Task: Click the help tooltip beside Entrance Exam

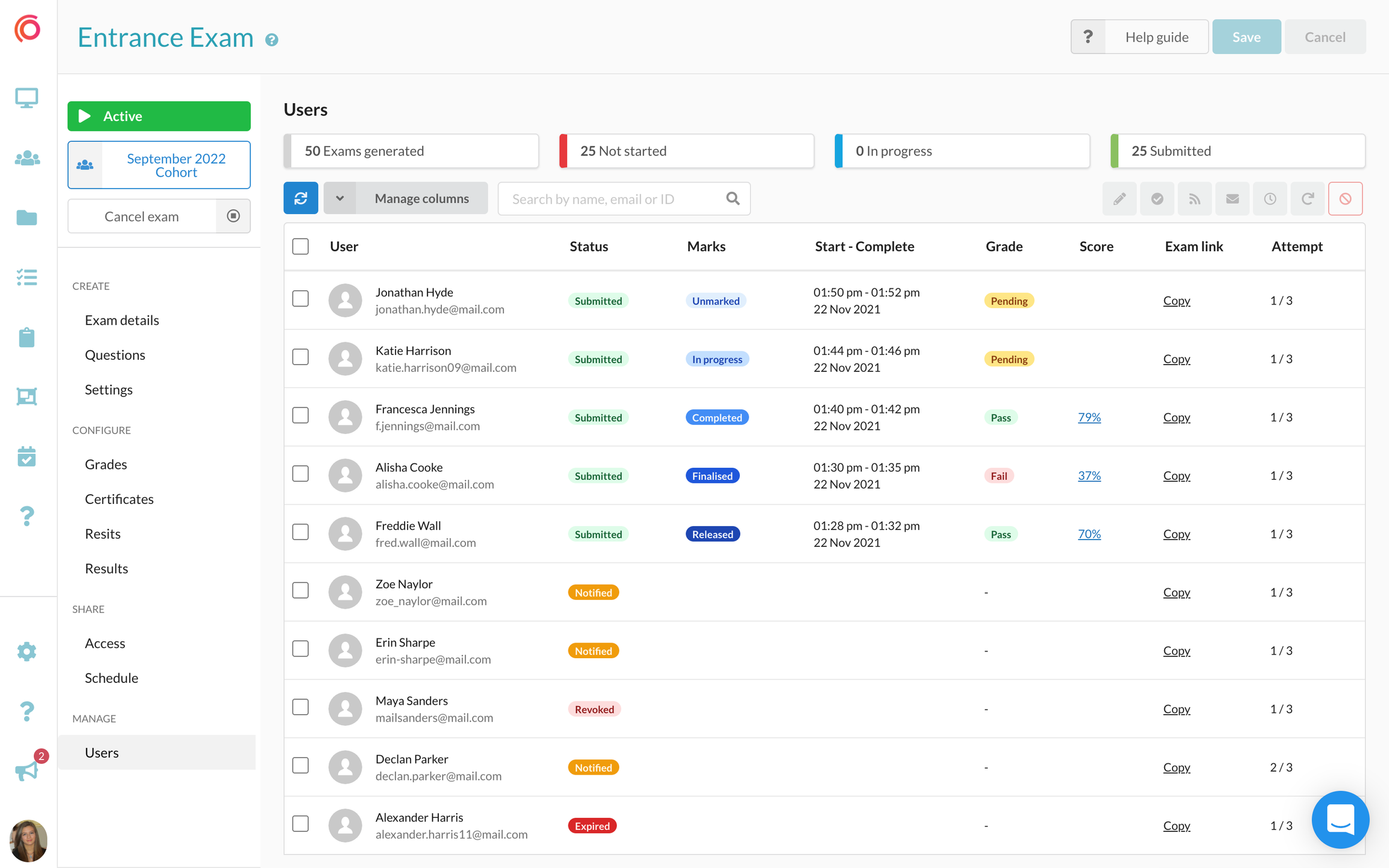Action: 272,40
